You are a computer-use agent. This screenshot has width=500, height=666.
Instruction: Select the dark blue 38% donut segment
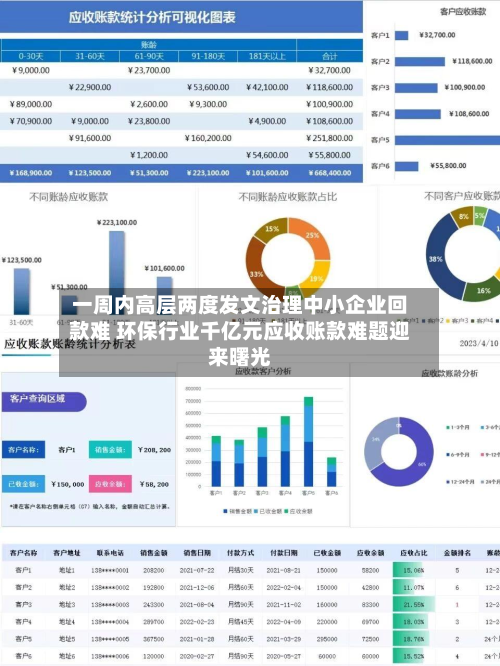(436, 258)
